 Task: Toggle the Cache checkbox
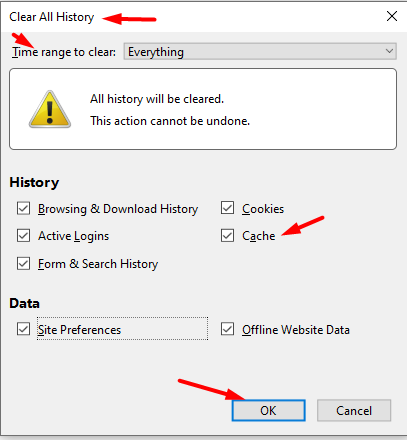click(x=227, y=235)
